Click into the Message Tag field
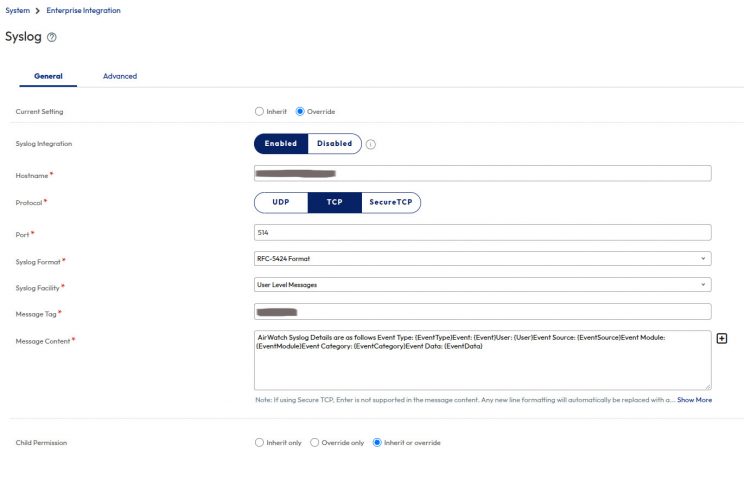The width and height of the screenshot is (744, 495). pos(483,312)
